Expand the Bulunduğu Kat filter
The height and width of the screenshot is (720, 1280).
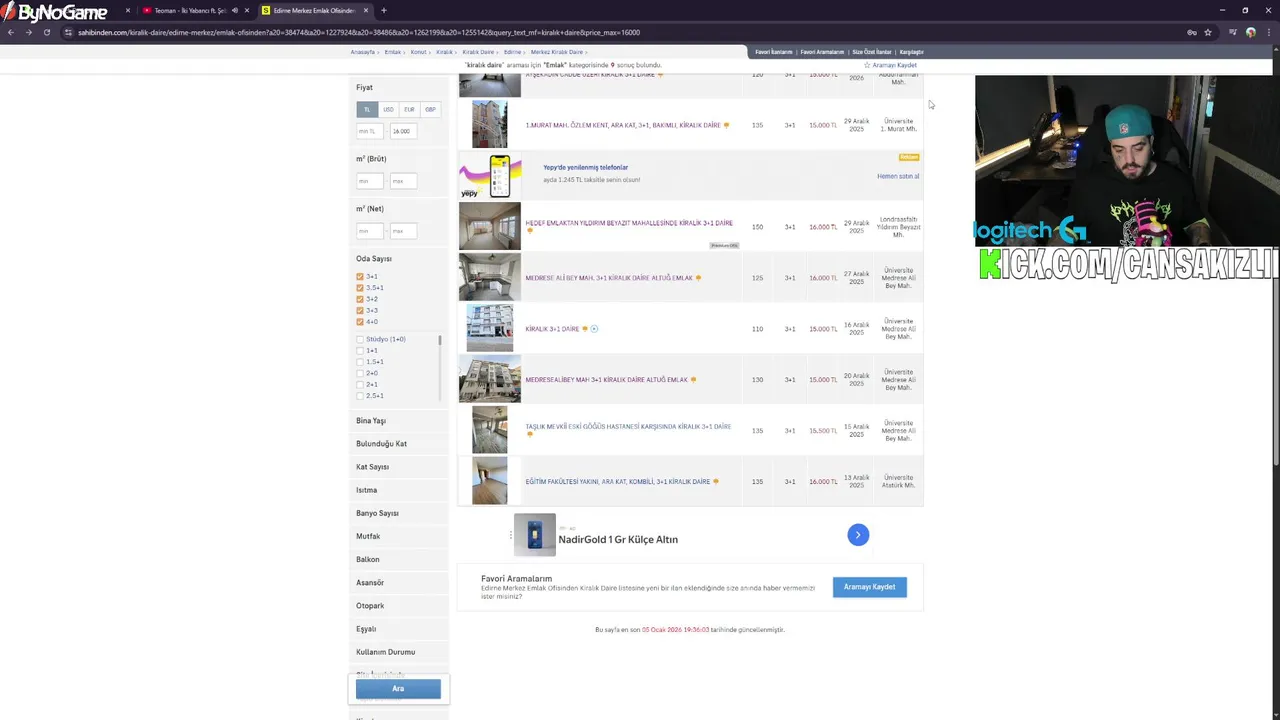tap(398, 444)
